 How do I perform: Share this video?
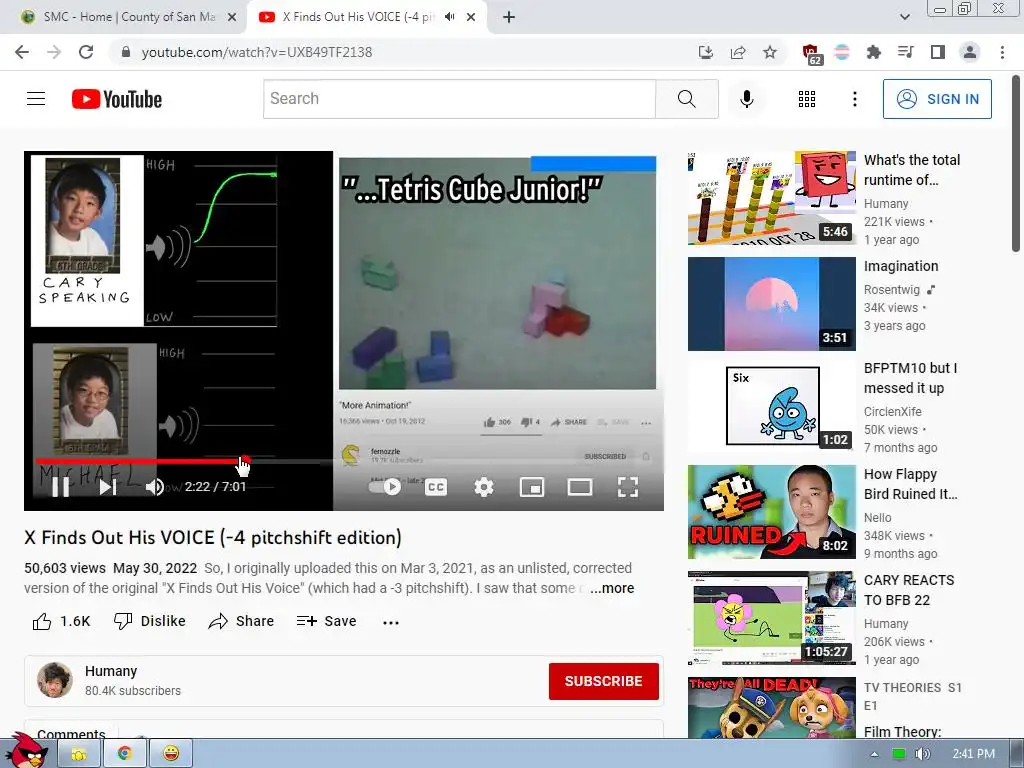(241, 621)
